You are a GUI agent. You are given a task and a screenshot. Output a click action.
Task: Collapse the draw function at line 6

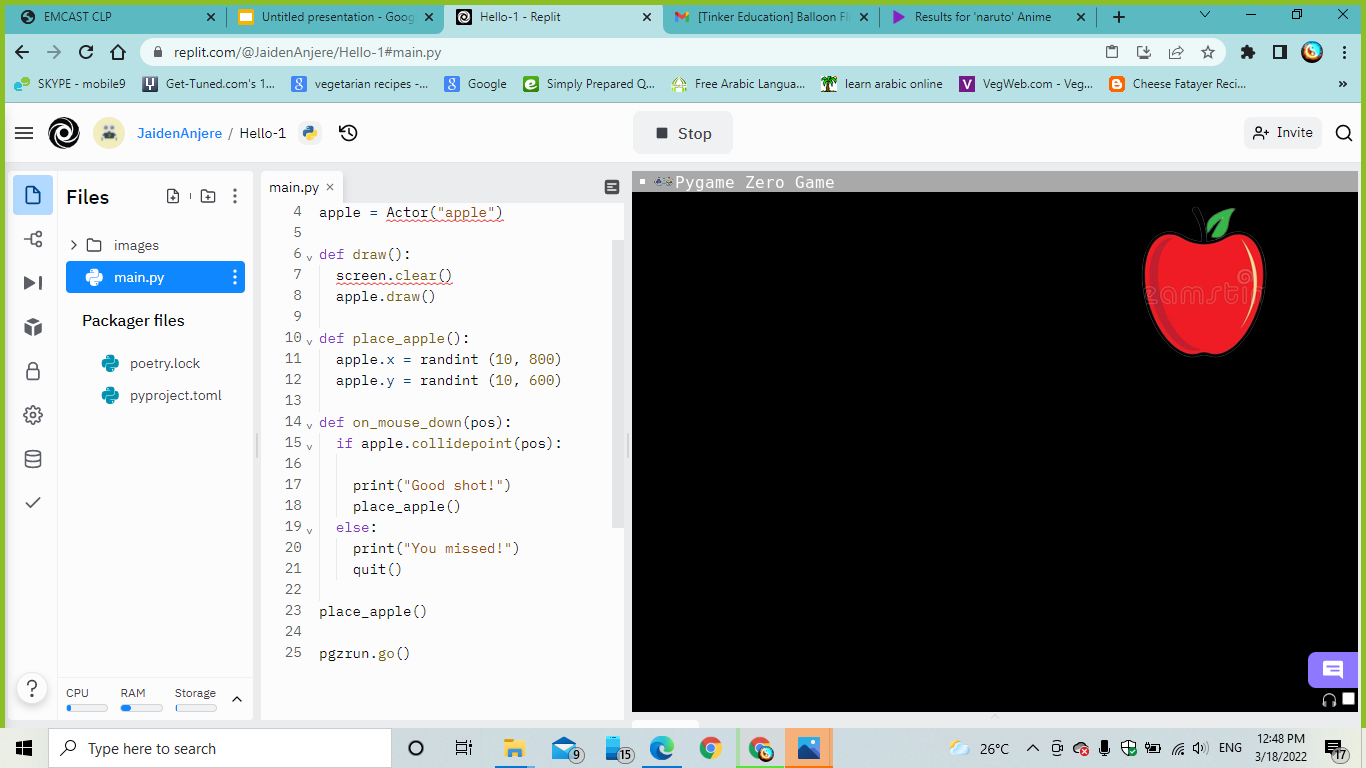pos(309,256)
